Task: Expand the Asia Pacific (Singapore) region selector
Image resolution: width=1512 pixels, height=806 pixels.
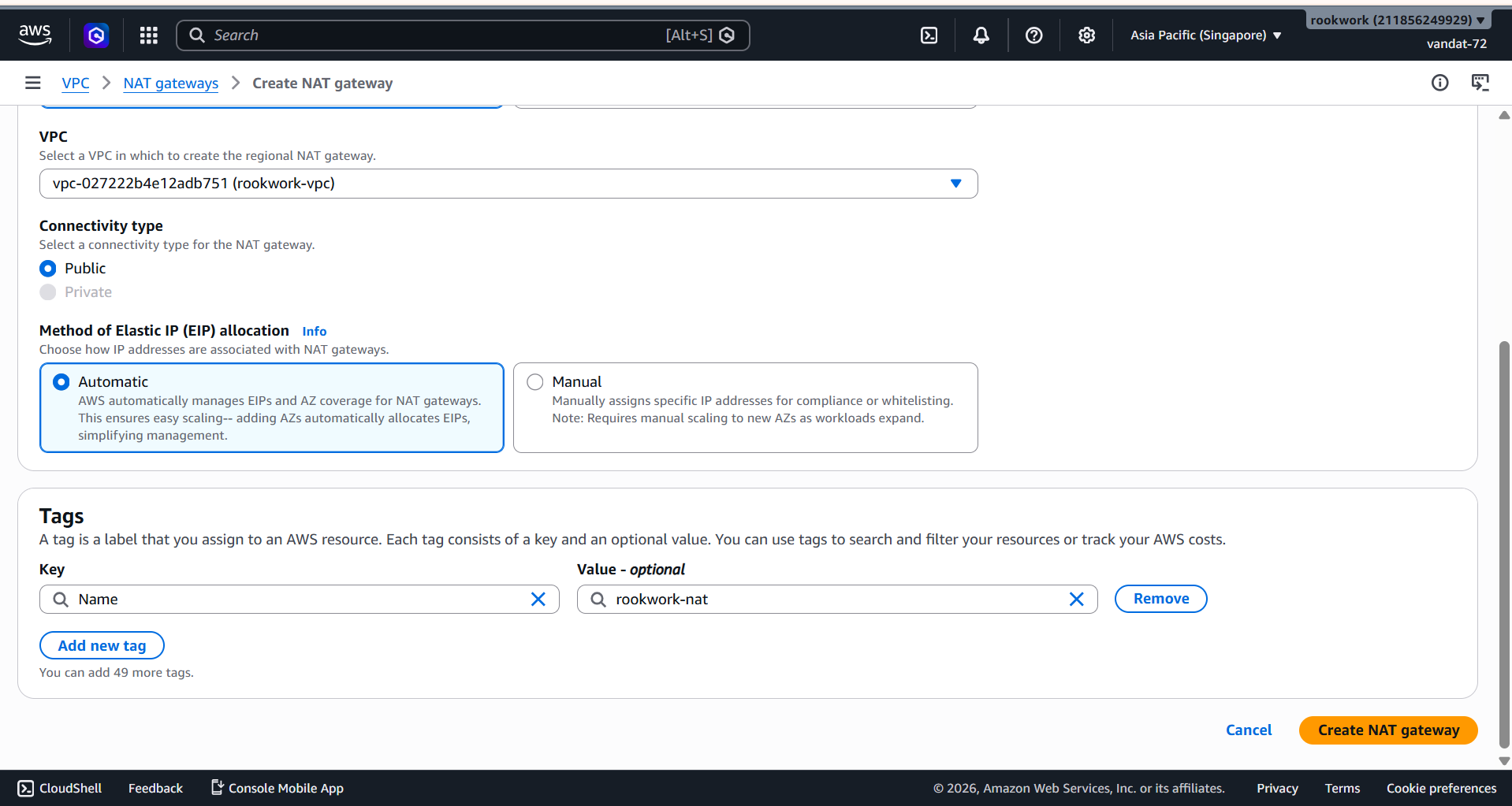Action: click(x=1205, y=35)
